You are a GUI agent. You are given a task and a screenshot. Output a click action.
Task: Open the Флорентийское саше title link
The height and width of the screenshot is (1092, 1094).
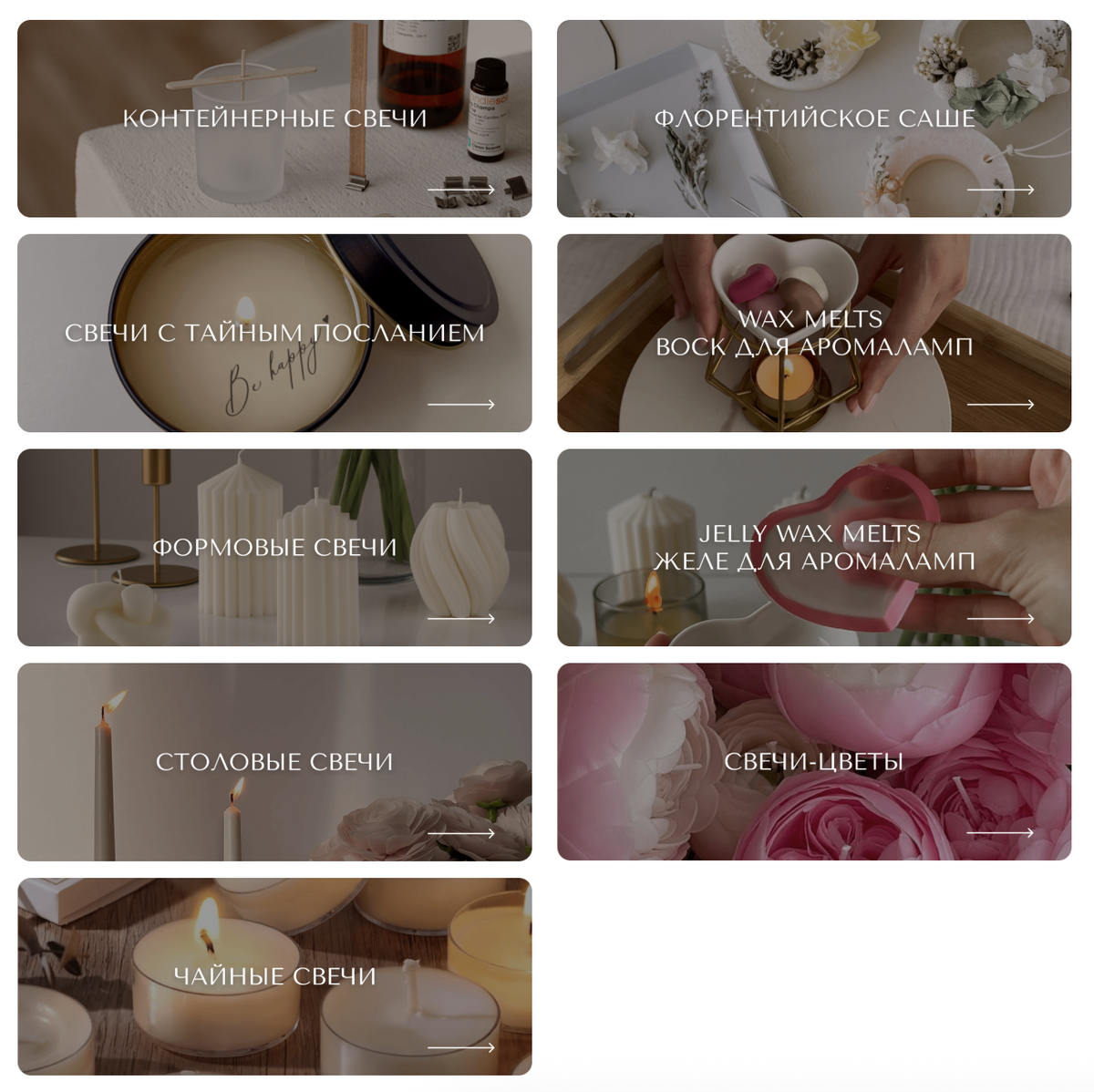[x=814, y=118]
